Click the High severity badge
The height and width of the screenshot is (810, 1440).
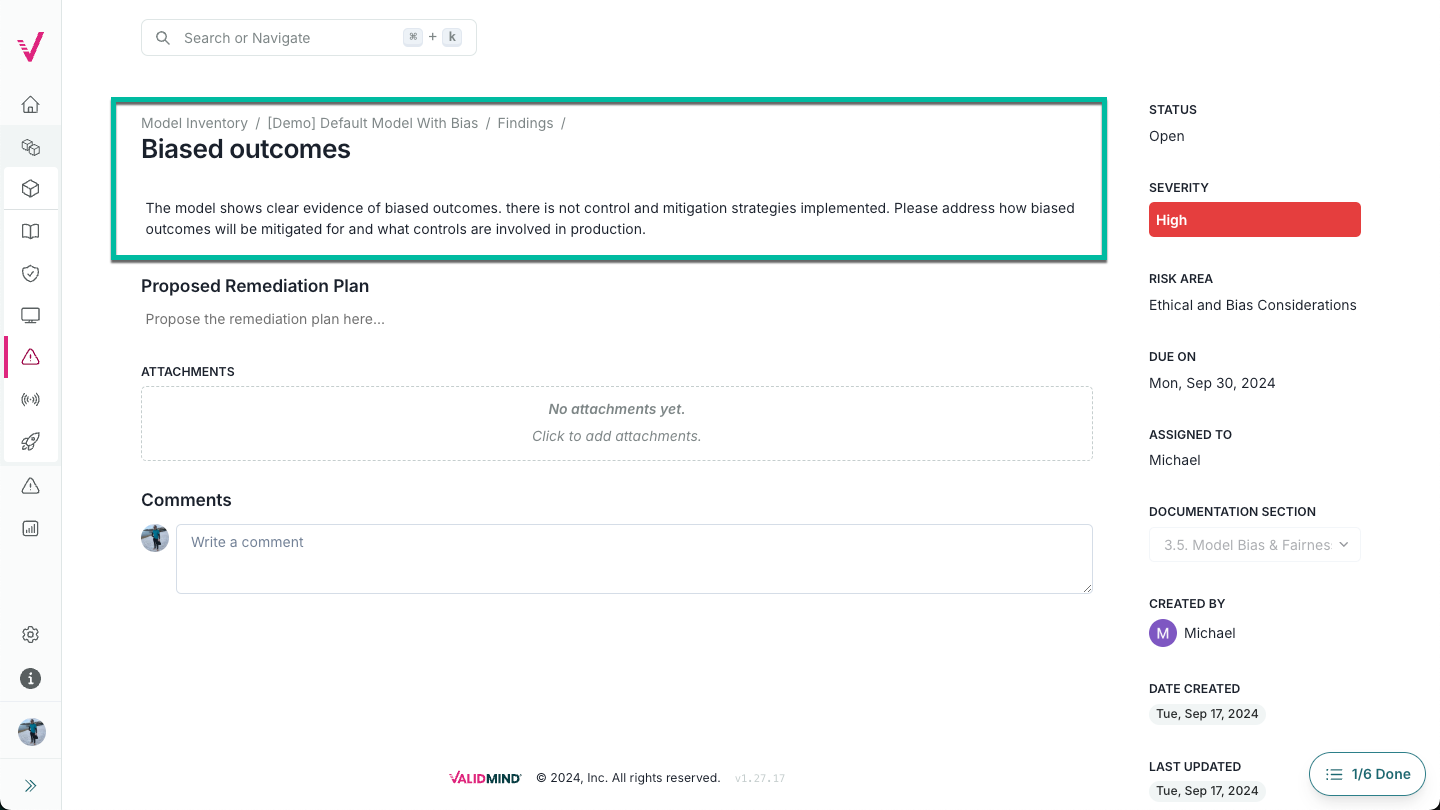[x=1254, y=219]
